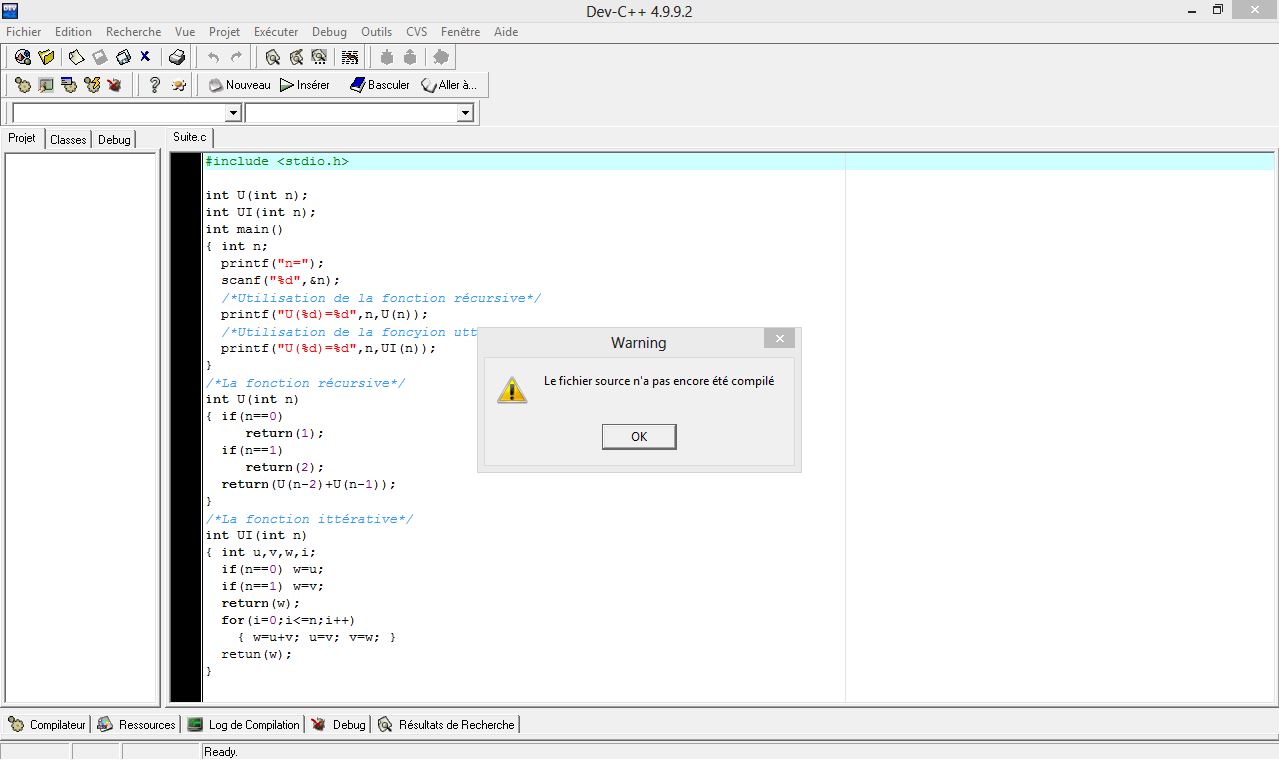Open the Debug menu in menu bar
1279x760 pixels.
click(329, 32)
